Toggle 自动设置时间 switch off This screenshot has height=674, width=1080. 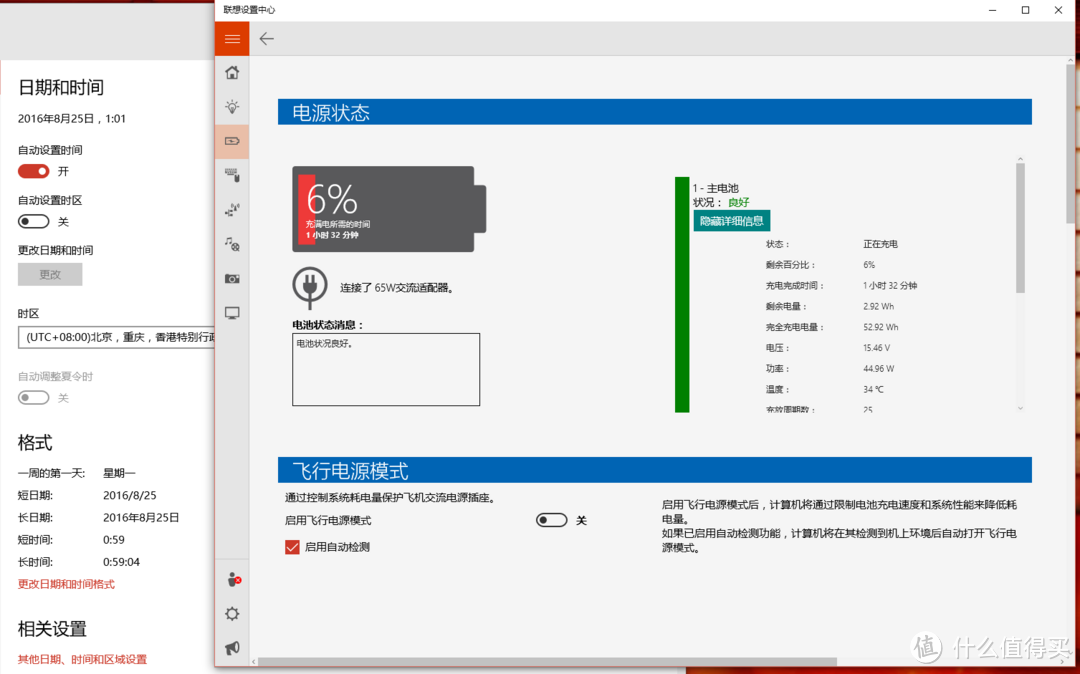[34, 171]
